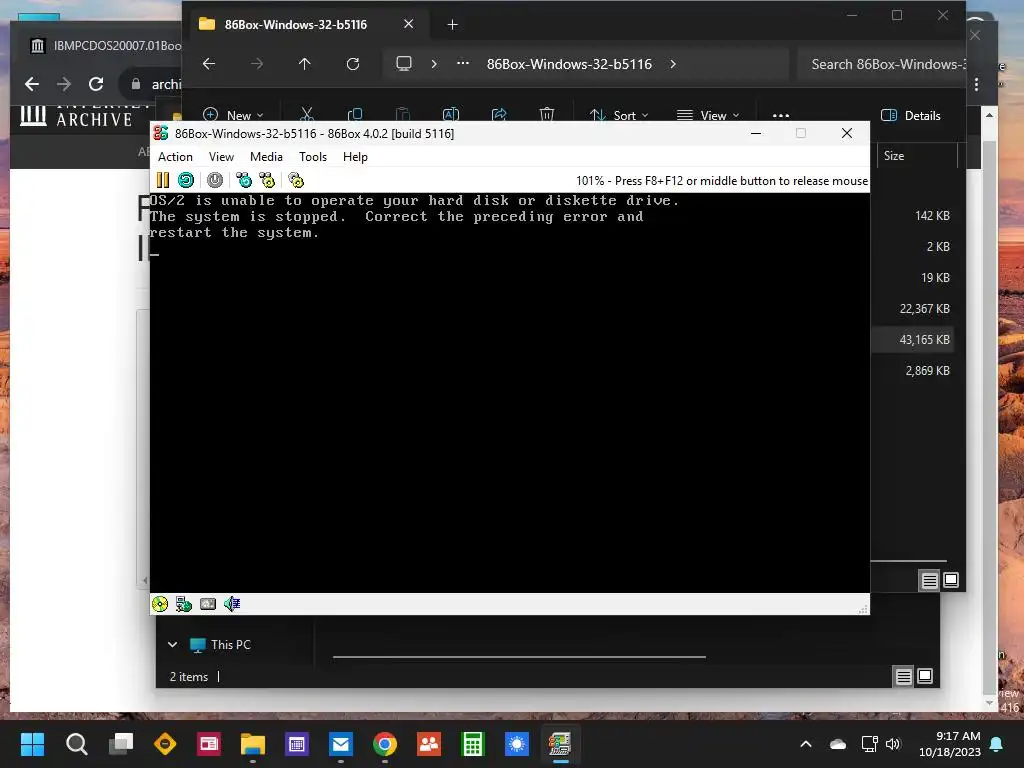Click gray cartridge icon in 86Box status bar
Image resolution: width=1024 pixels, height=768 pixels.
coord(208,604)
